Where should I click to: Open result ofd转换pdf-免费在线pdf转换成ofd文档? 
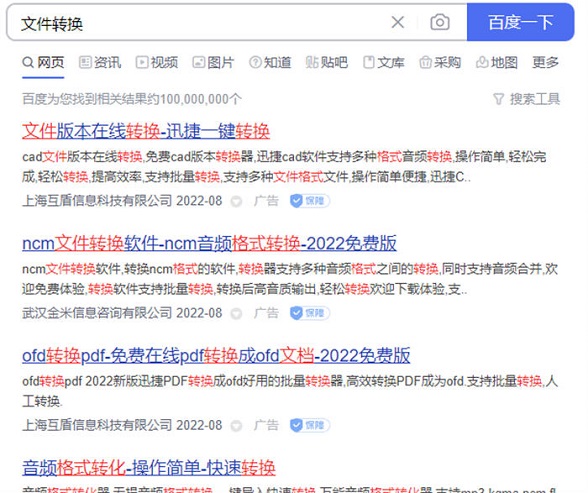coord(216,355)
